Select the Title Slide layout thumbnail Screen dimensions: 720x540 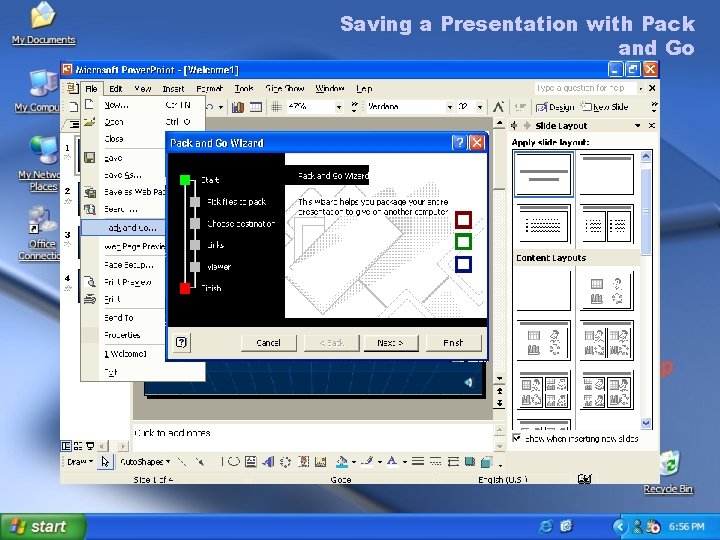(543, 174)
